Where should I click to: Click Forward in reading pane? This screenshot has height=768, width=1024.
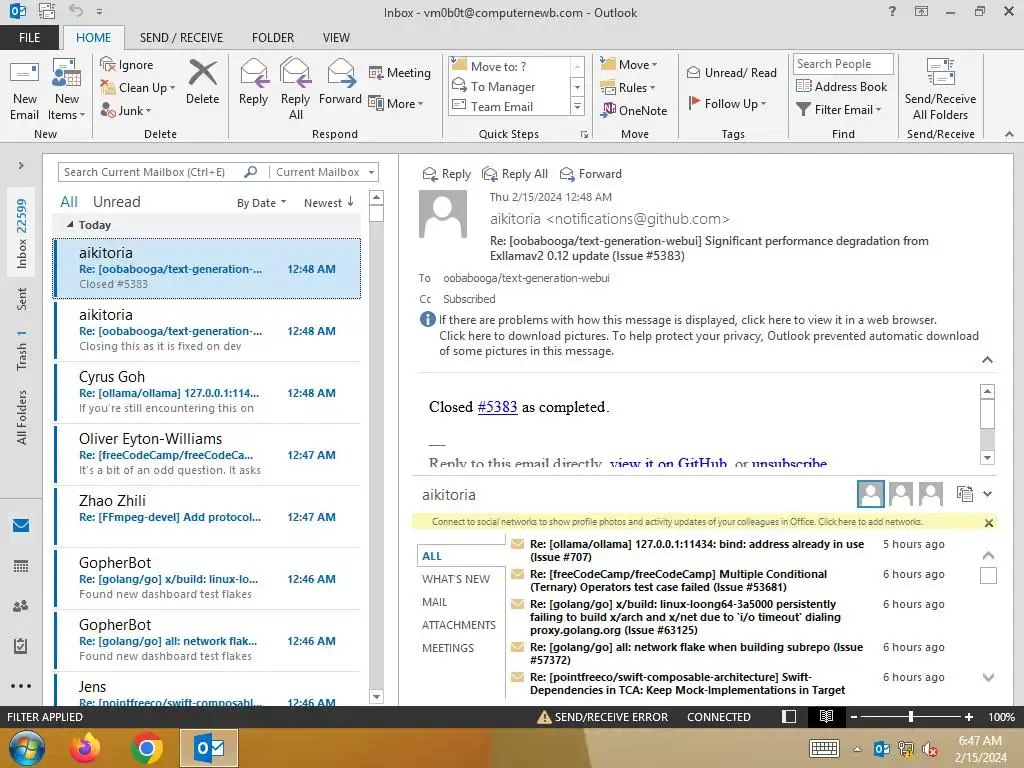click(591, 174)
